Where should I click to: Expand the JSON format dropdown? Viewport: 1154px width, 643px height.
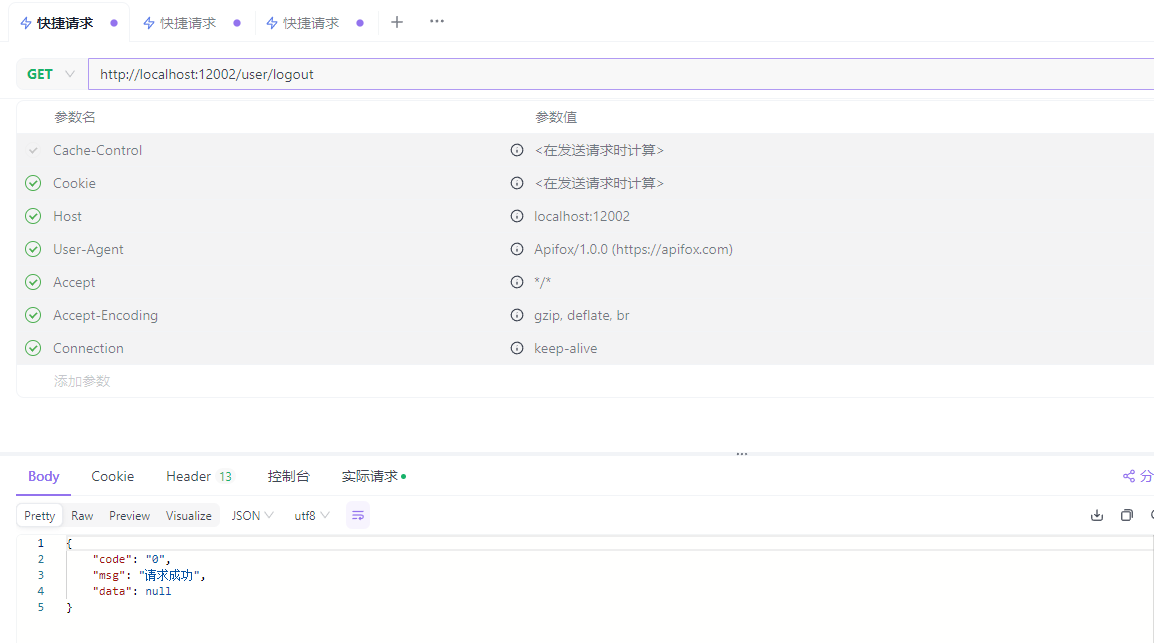click(252, 516)
